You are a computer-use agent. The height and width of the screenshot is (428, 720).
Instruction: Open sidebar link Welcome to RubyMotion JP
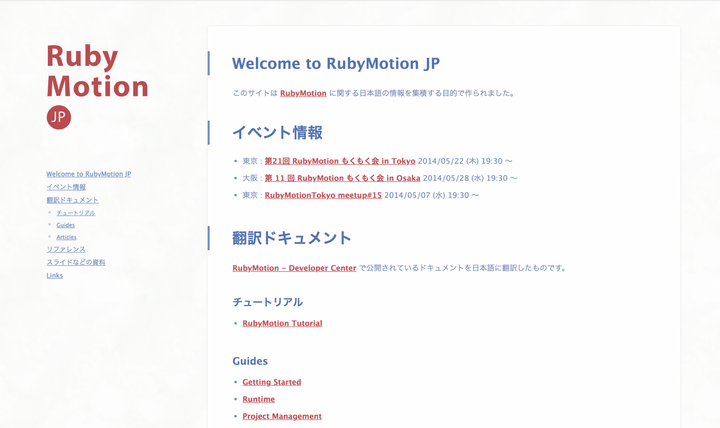point(89,174)
